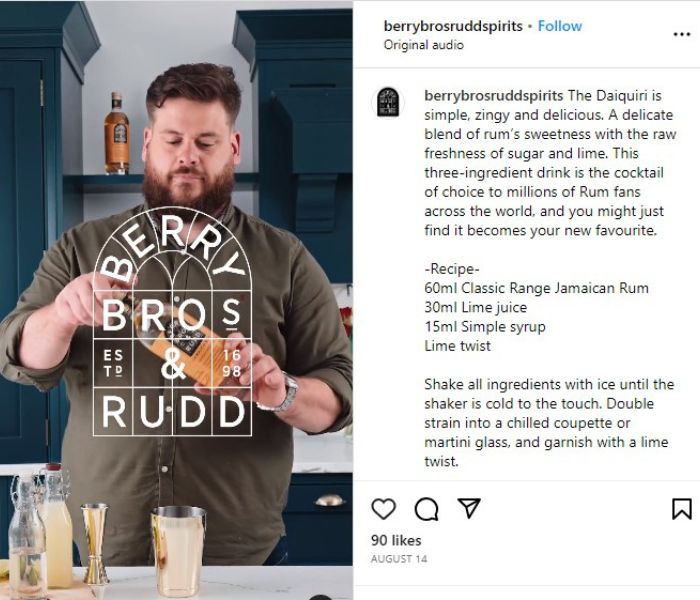Open berrybrosruddspirits username in header

[x=453, y=26]
